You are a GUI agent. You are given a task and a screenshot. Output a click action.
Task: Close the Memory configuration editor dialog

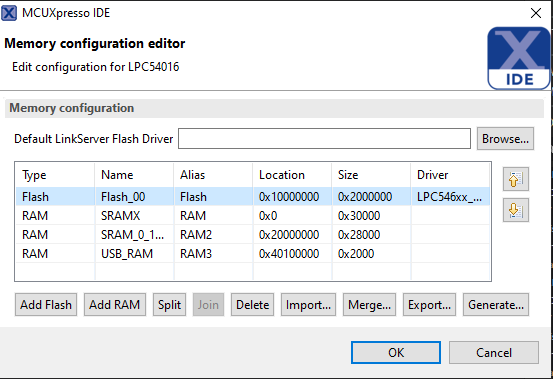coord(536,13)
